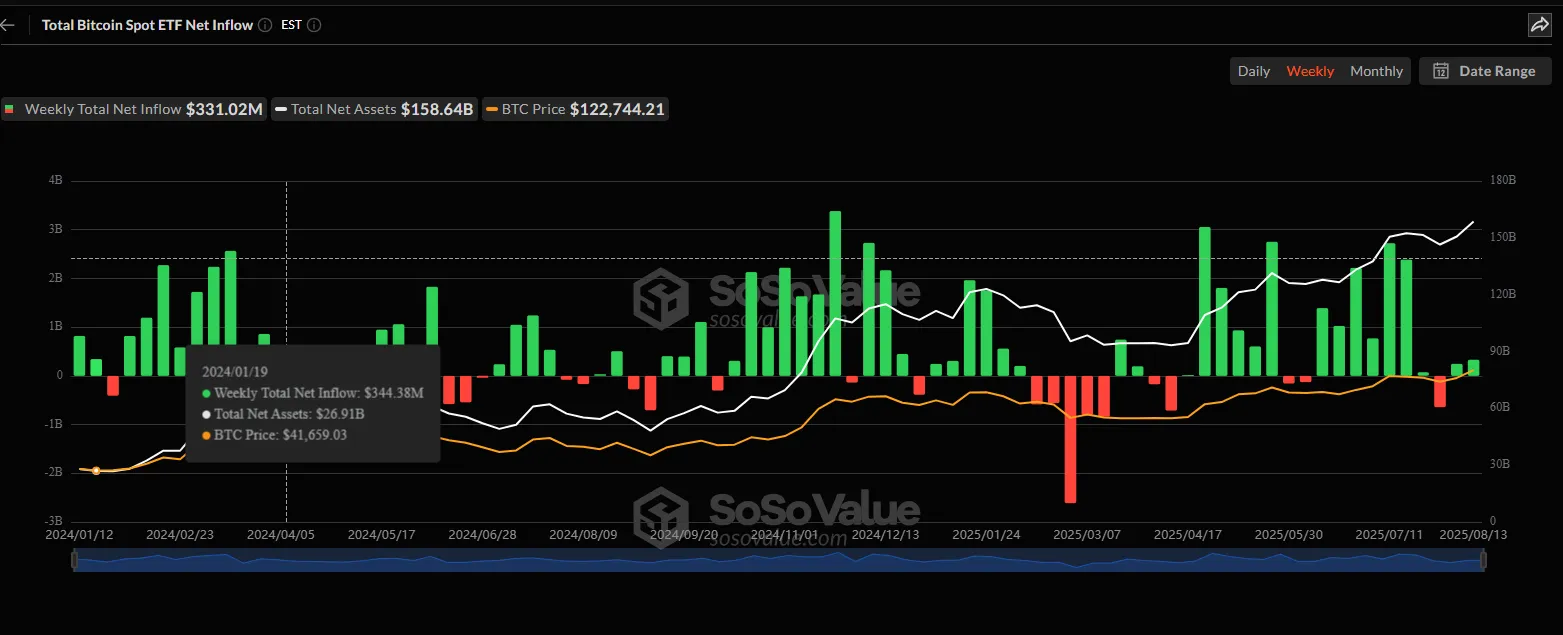
Task: Click the orange BTC Price legend marker
Action: pos(492,110)
